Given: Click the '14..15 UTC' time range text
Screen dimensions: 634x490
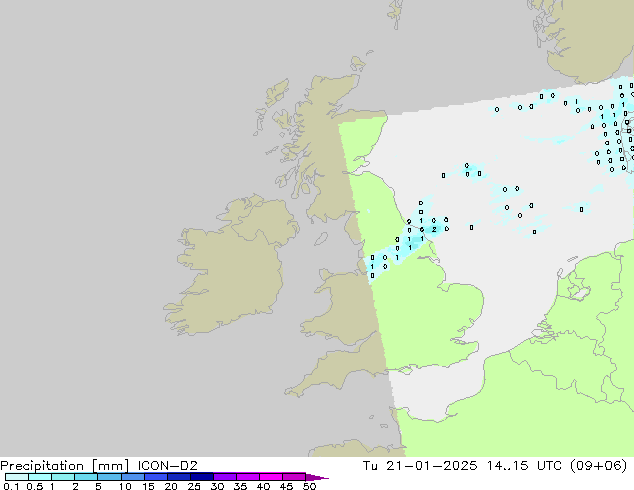Looking at the screenshot, I should pyautogui.click(x=524, y=466).
